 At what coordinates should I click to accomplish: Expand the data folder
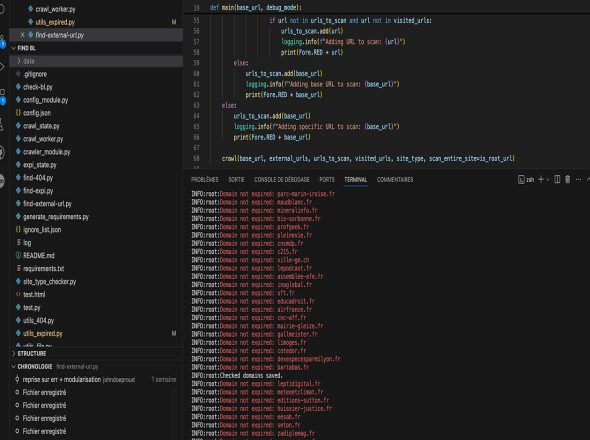click(19, 61)
